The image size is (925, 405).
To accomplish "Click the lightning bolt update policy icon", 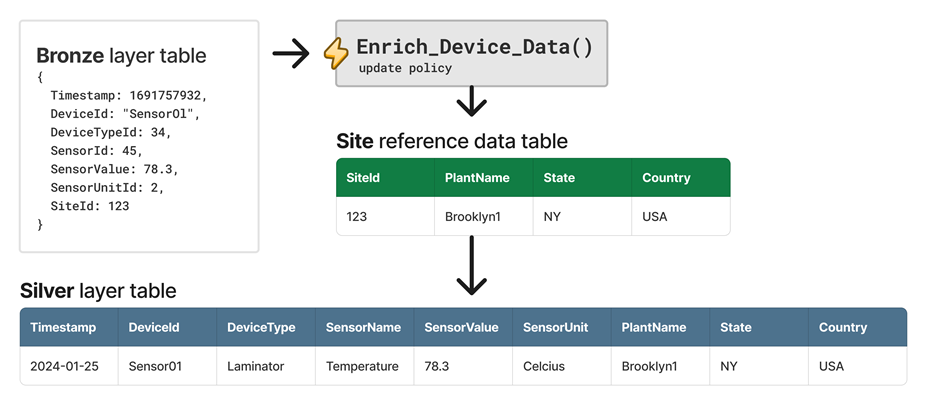I will (x=336, y=54).
